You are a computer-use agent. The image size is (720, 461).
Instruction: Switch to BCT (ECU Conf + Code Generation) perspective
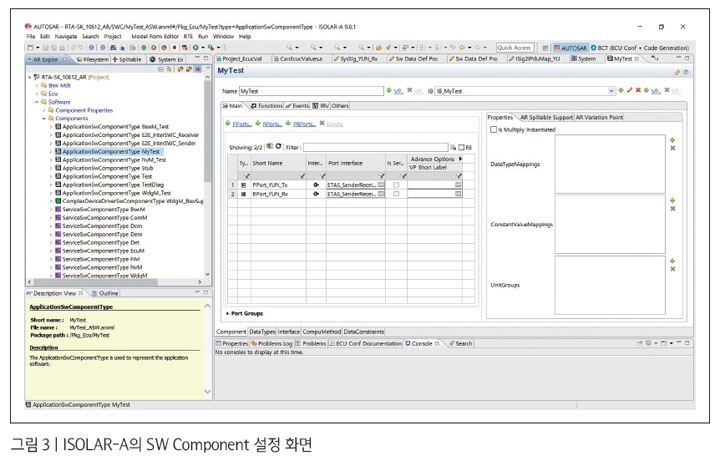tap(640, 48)
